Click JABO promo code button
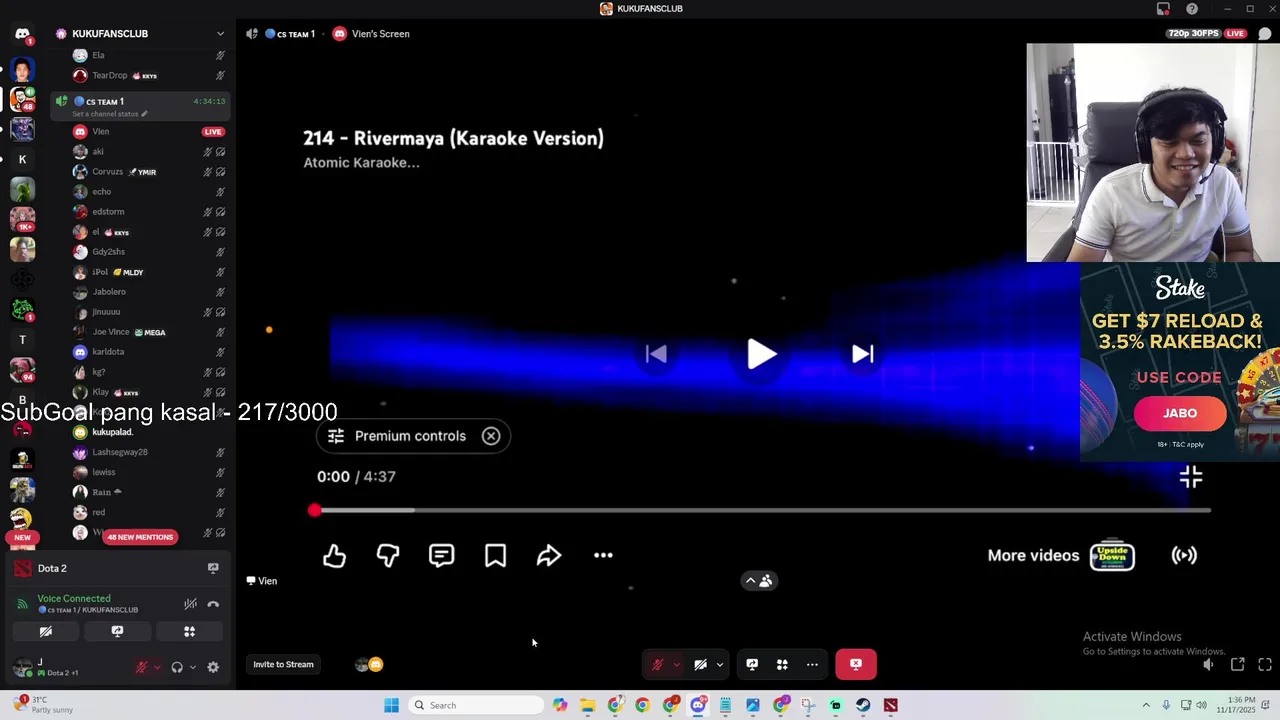Screen dimensions: 1280x720 tap(1180, 413)
